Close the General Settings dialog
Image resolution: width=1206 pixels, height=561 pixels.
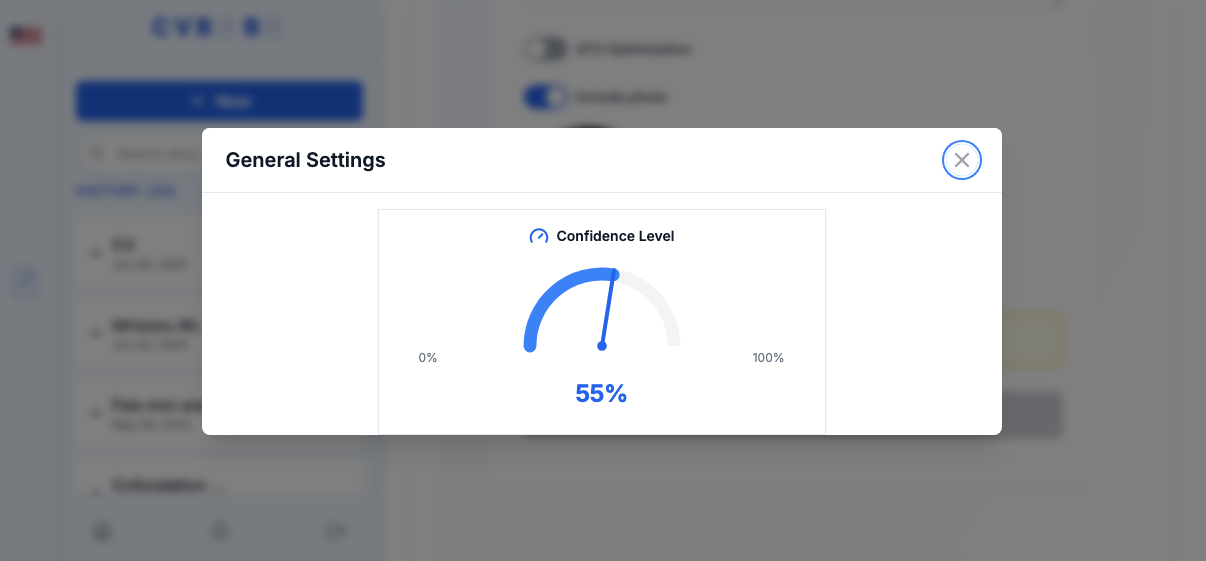tap(962, 160)
